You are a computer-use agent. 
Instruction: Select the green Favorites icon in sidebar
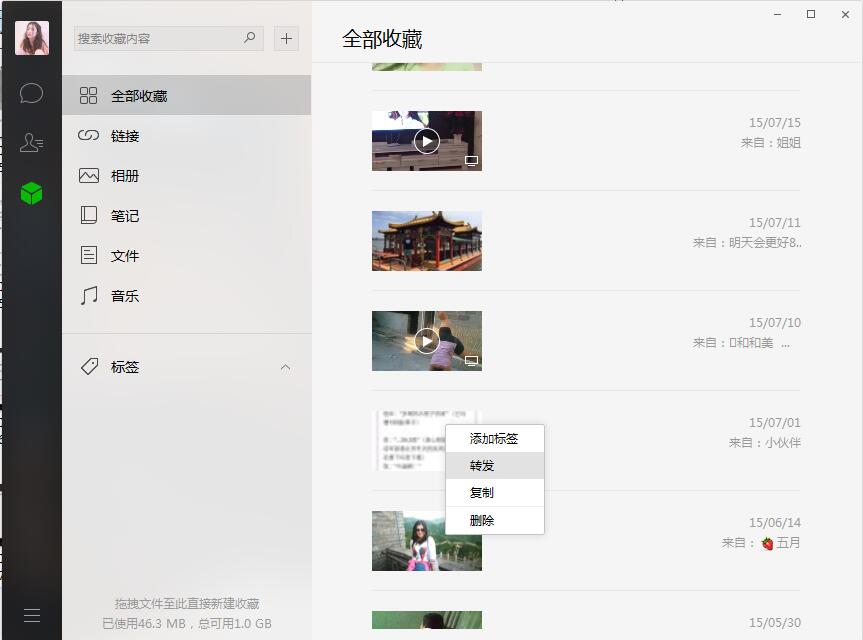point(31,193)
